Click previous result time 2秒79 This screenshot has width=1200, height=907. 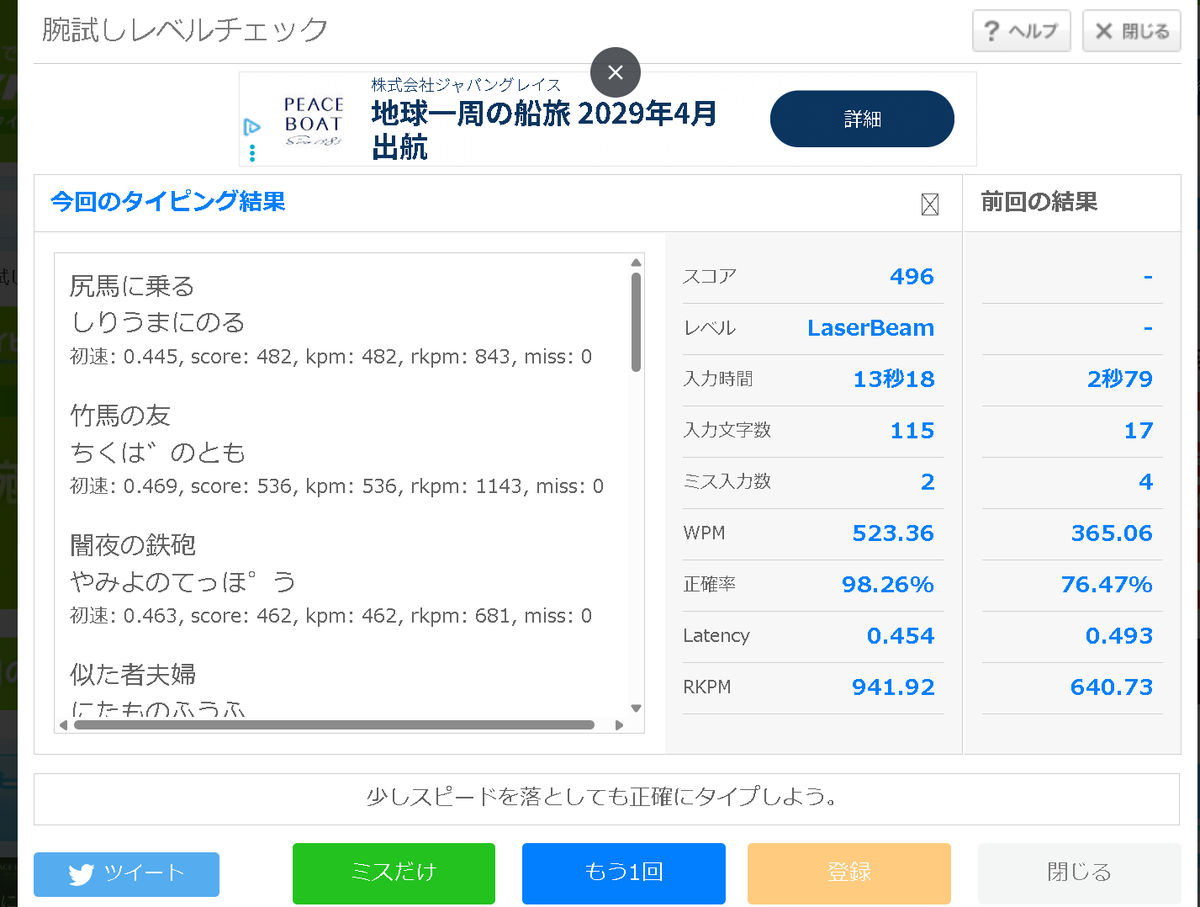click(x=1119, y=379)
